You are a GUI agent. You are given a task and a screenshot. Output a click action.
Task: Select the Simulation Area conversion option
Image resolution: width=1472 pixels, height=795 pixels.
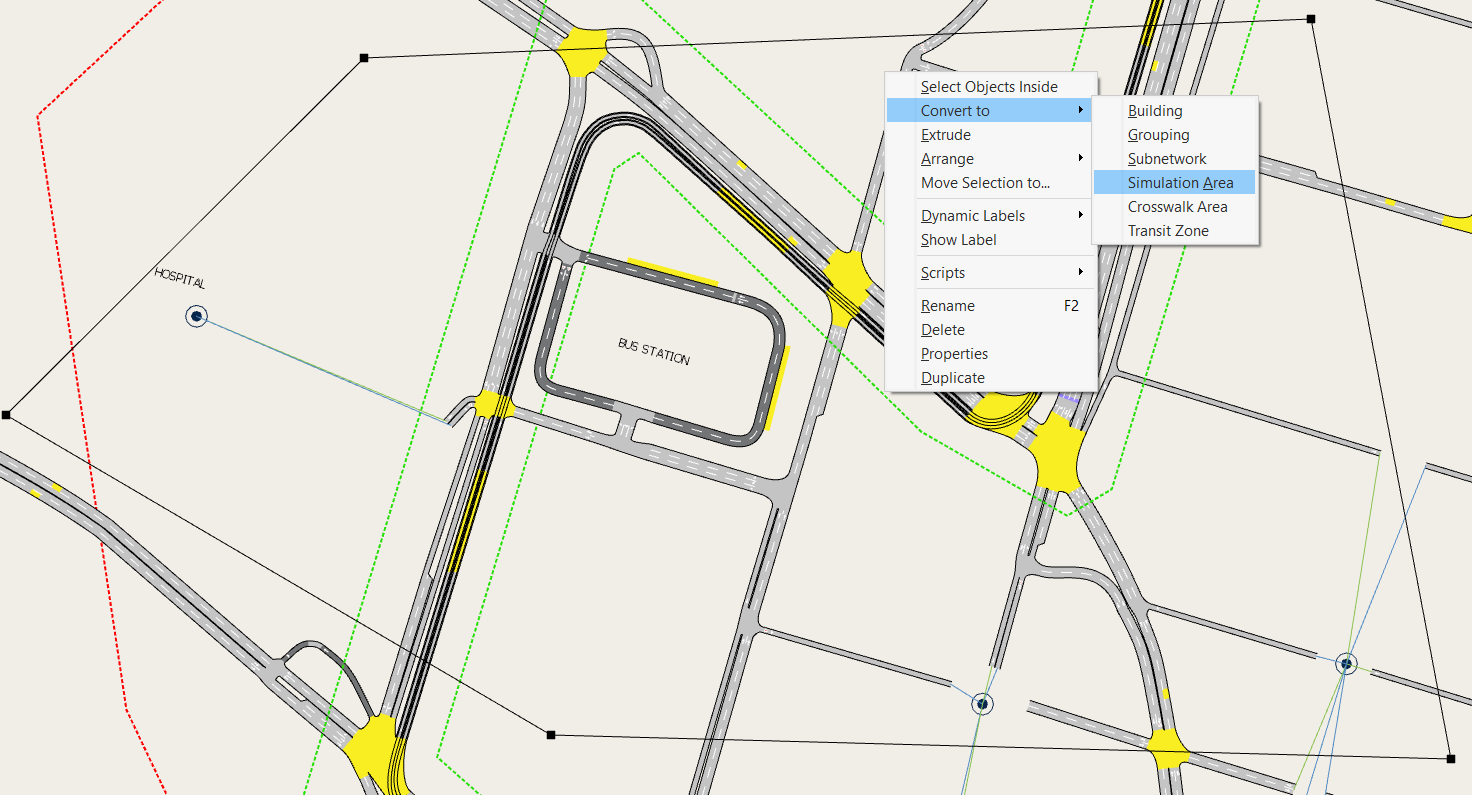1175,182
